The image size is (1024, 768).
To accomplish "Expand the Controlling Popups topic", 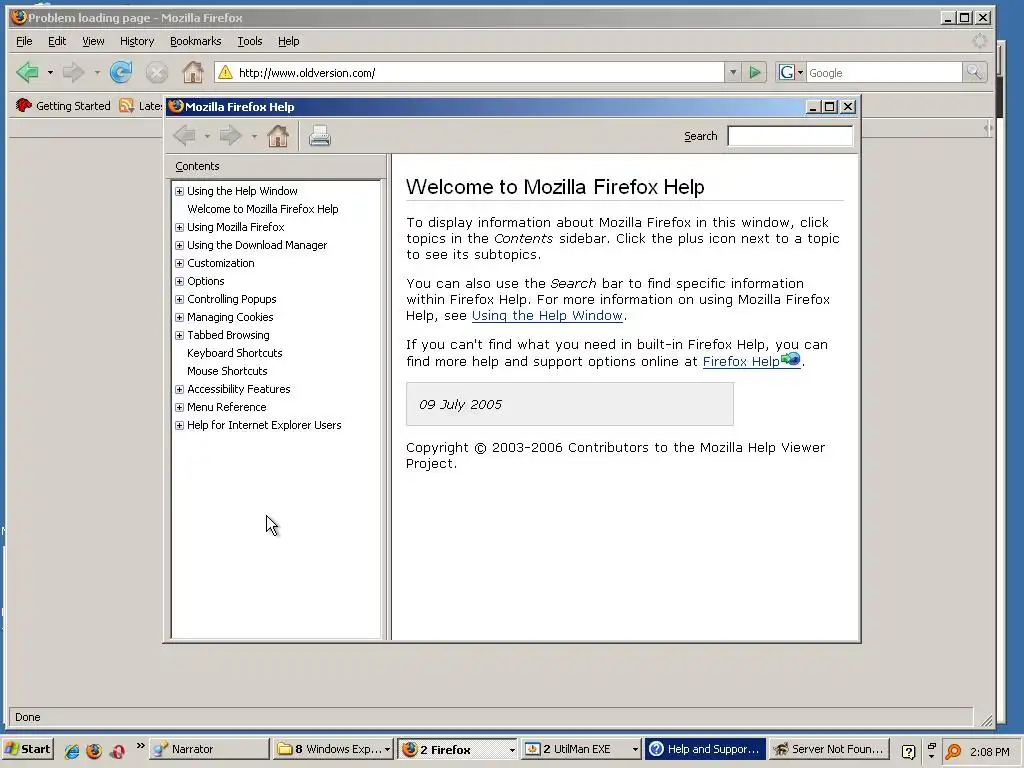I will (x=180, y=299).
